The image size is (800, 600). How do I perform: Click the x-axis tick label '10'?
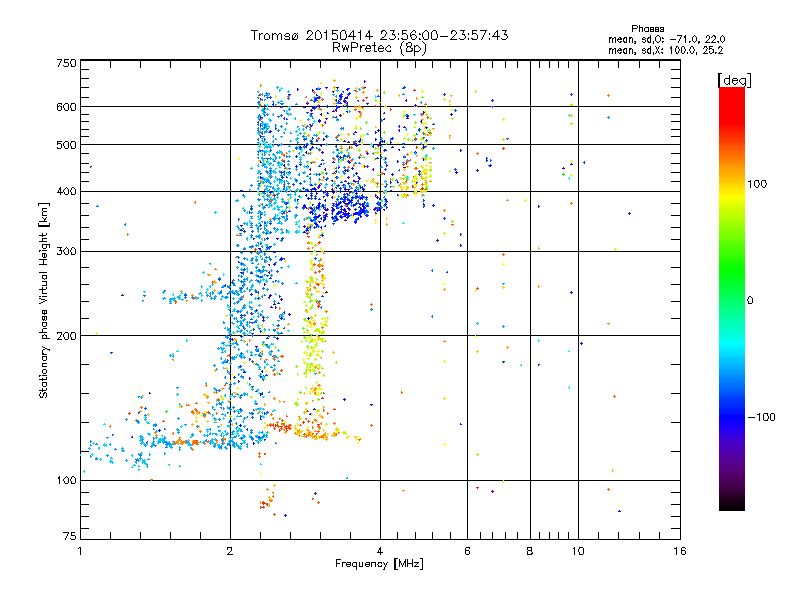pos(578,551)
